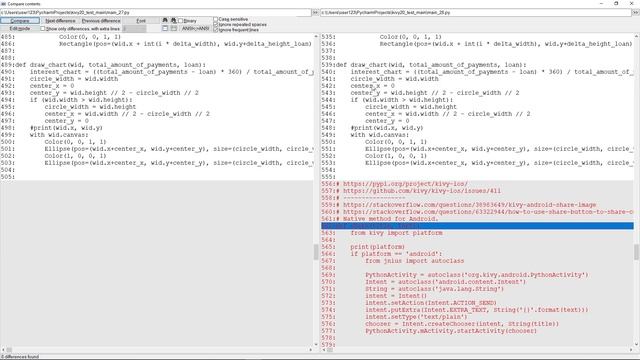Select the vertical side-by-side layout icon
Screen dimensions: 640x360
pos(165,28)
